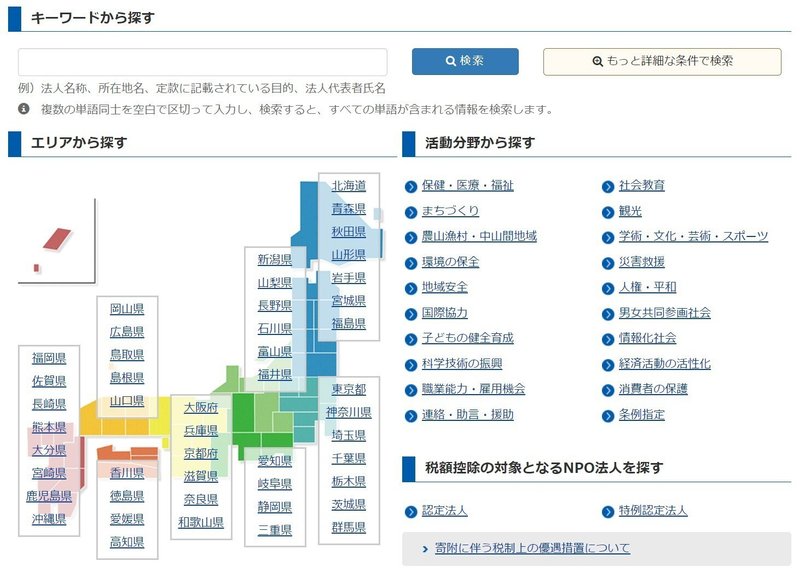The height and width of the screenshot is (578, 800).
Task: Click arrow icon next to 認定法人
Action: [x=411, y=512]
